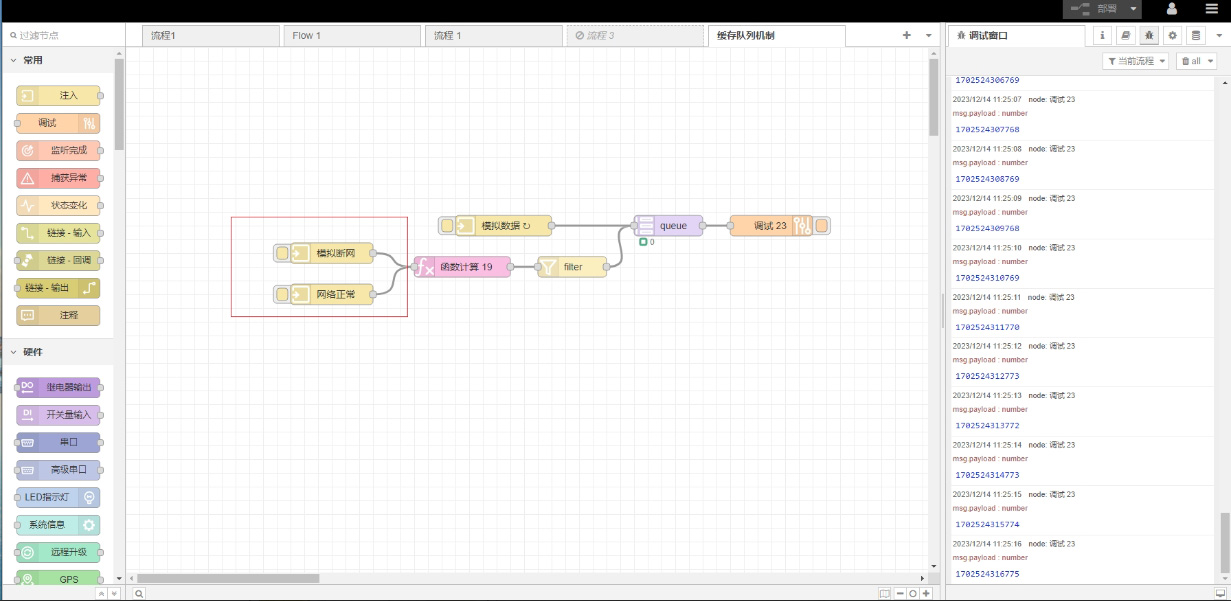This screenshot has height=601, width=1231.
Task: Switch to the 流程1 tab
Action: [210, 36]
